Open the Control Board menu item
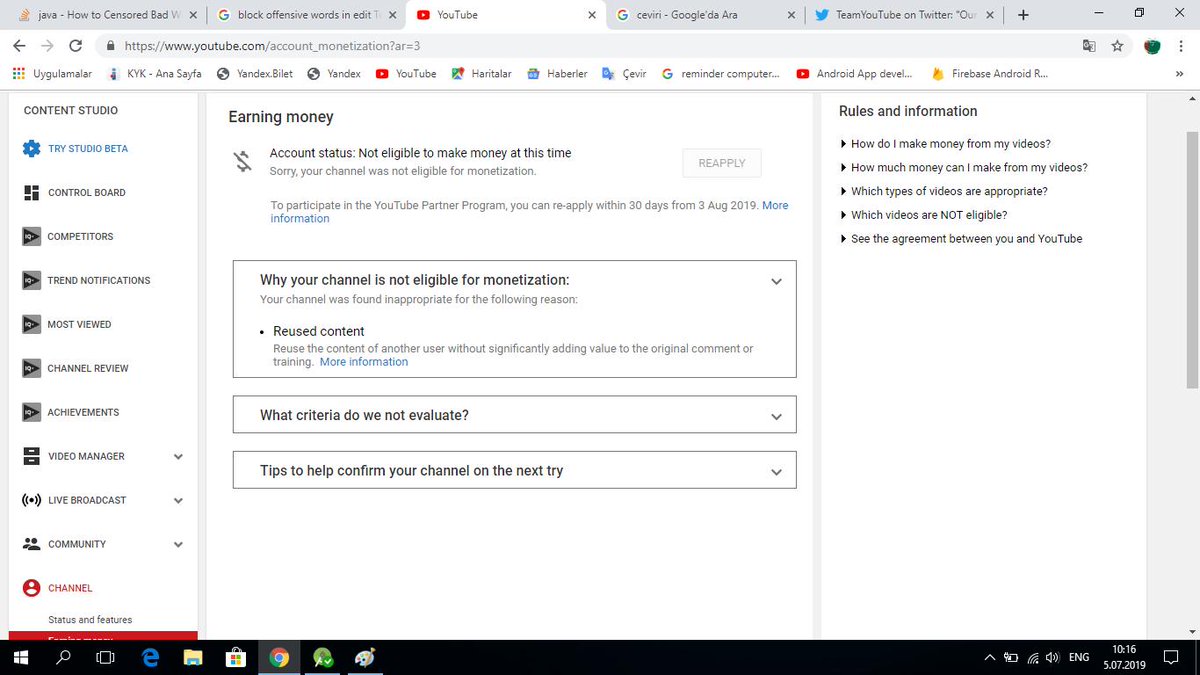1200x675 pixels. coord(87,193)
